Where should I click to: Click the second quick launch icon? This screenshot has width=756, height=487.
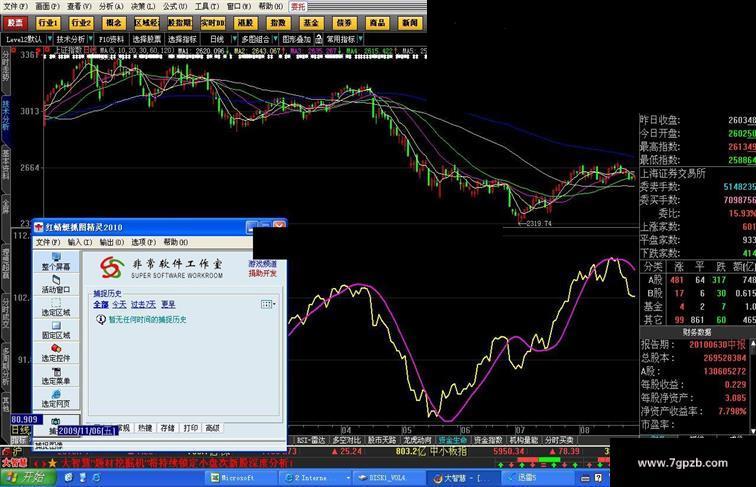pos(82,478)
